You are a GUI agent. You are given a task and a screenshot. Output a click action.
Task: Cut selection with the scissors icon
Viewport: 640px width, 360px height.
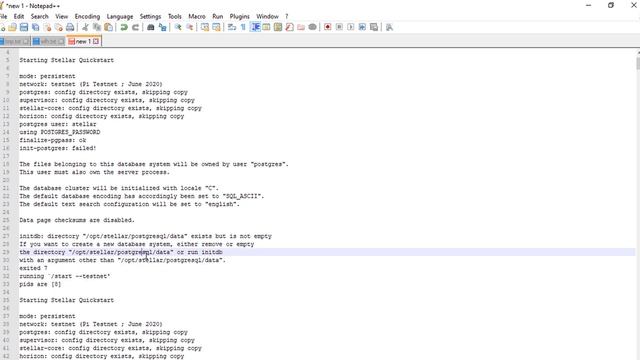pos(85,27)
